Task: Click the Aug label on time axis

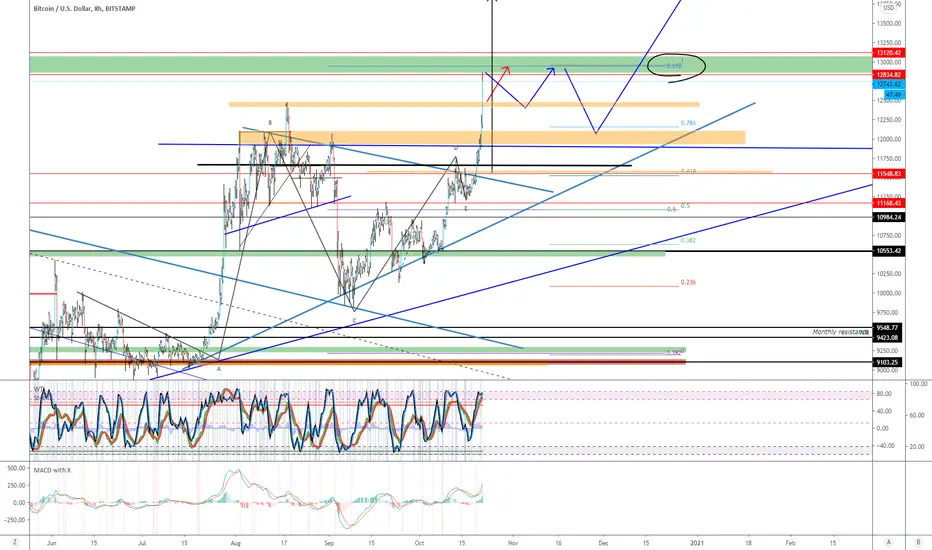Action: point(235,543)
